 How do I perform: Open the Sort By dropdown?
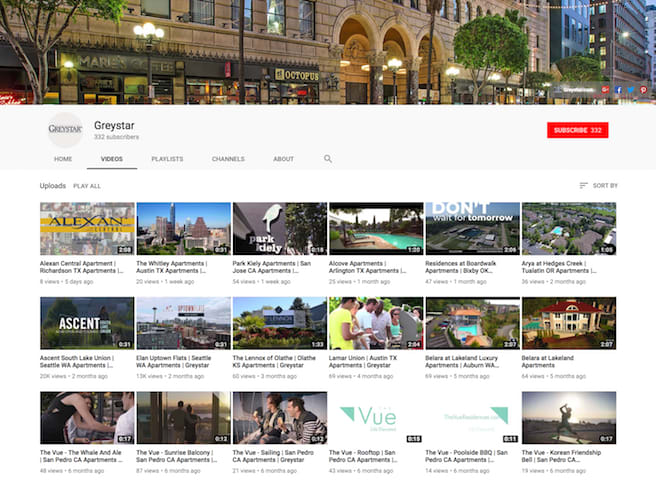[598, 185]
